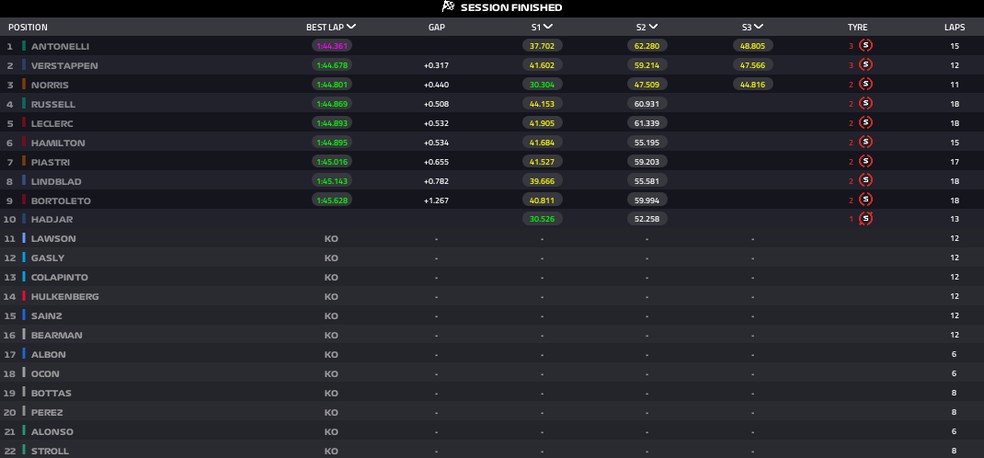984x458 pixels.
Task: Click Verstappen's soft tyre icon
Action: pos(866,65)
